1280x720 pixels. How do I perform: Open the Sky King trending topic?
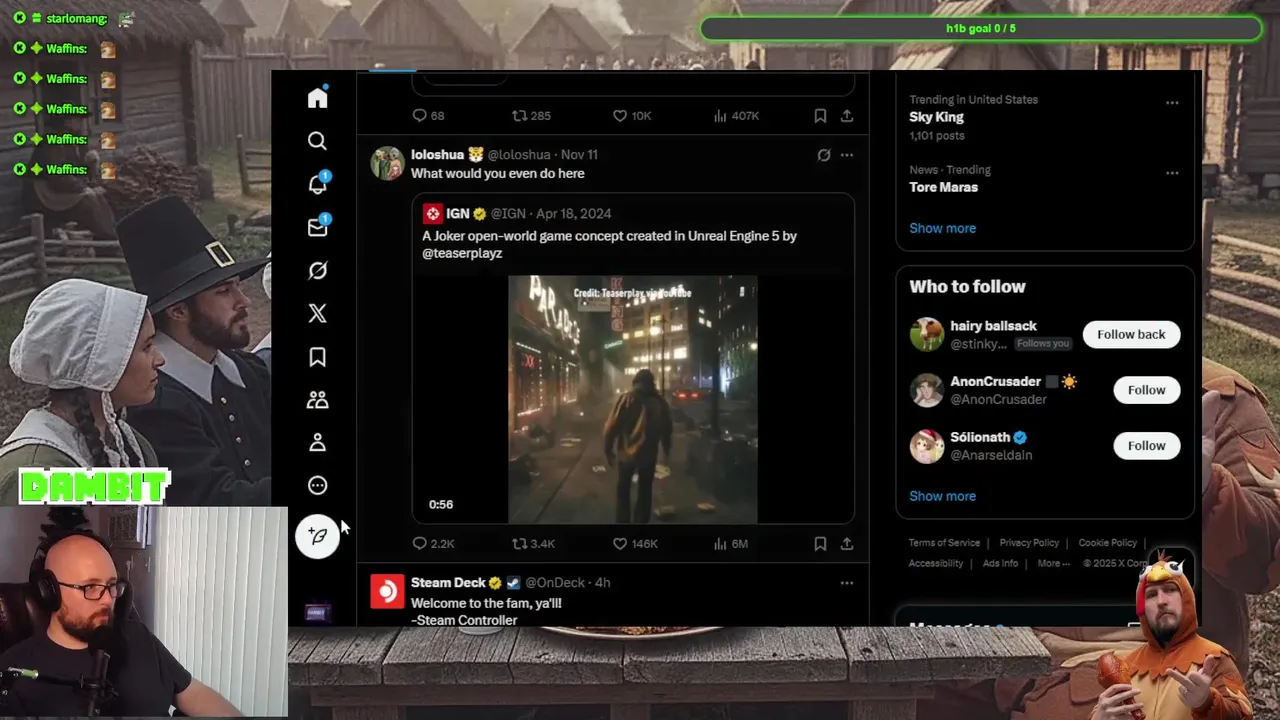(936, 117)
